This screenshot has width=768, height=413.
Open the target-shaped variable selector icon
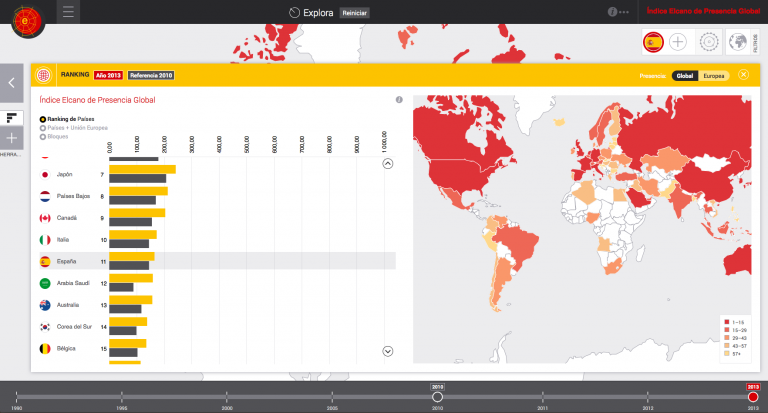coord(708,42)
